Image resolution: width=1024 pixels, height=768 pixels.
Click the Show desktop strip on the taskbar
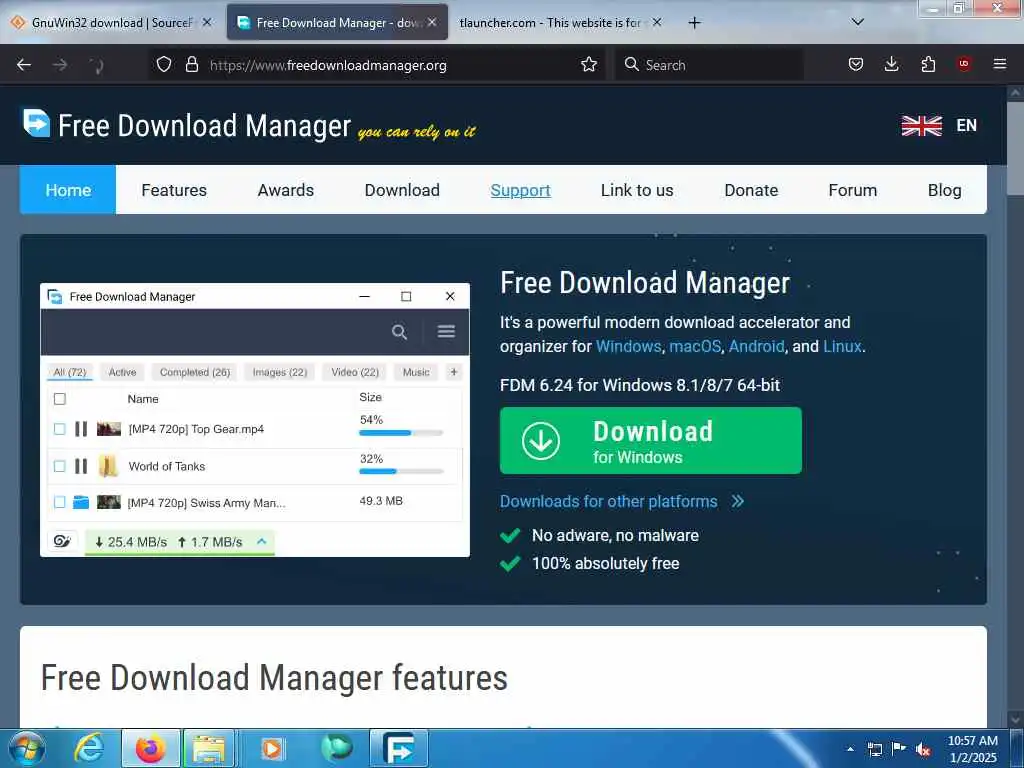[x=1017, y=748]
